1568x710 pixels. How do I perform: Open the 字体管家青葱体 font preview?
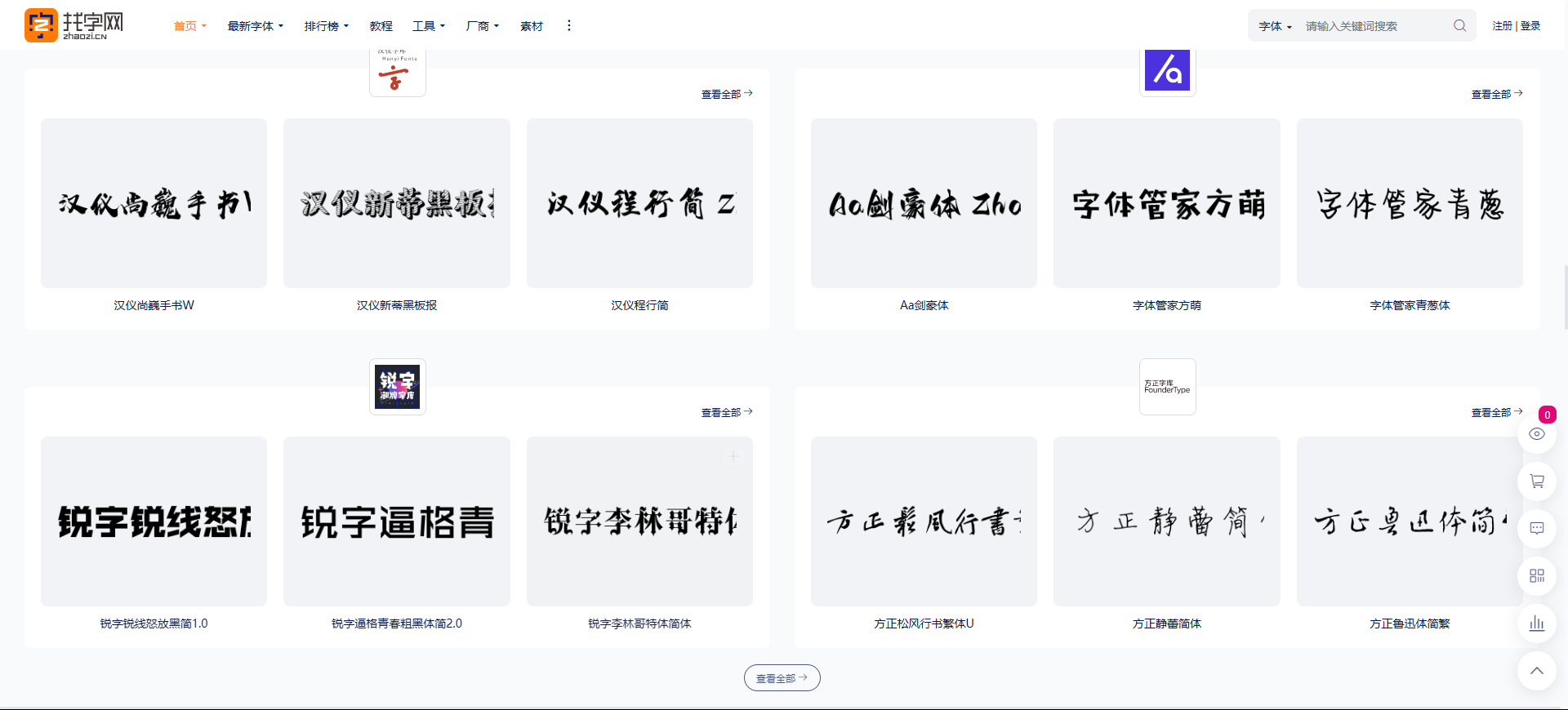pos(1410,203)
